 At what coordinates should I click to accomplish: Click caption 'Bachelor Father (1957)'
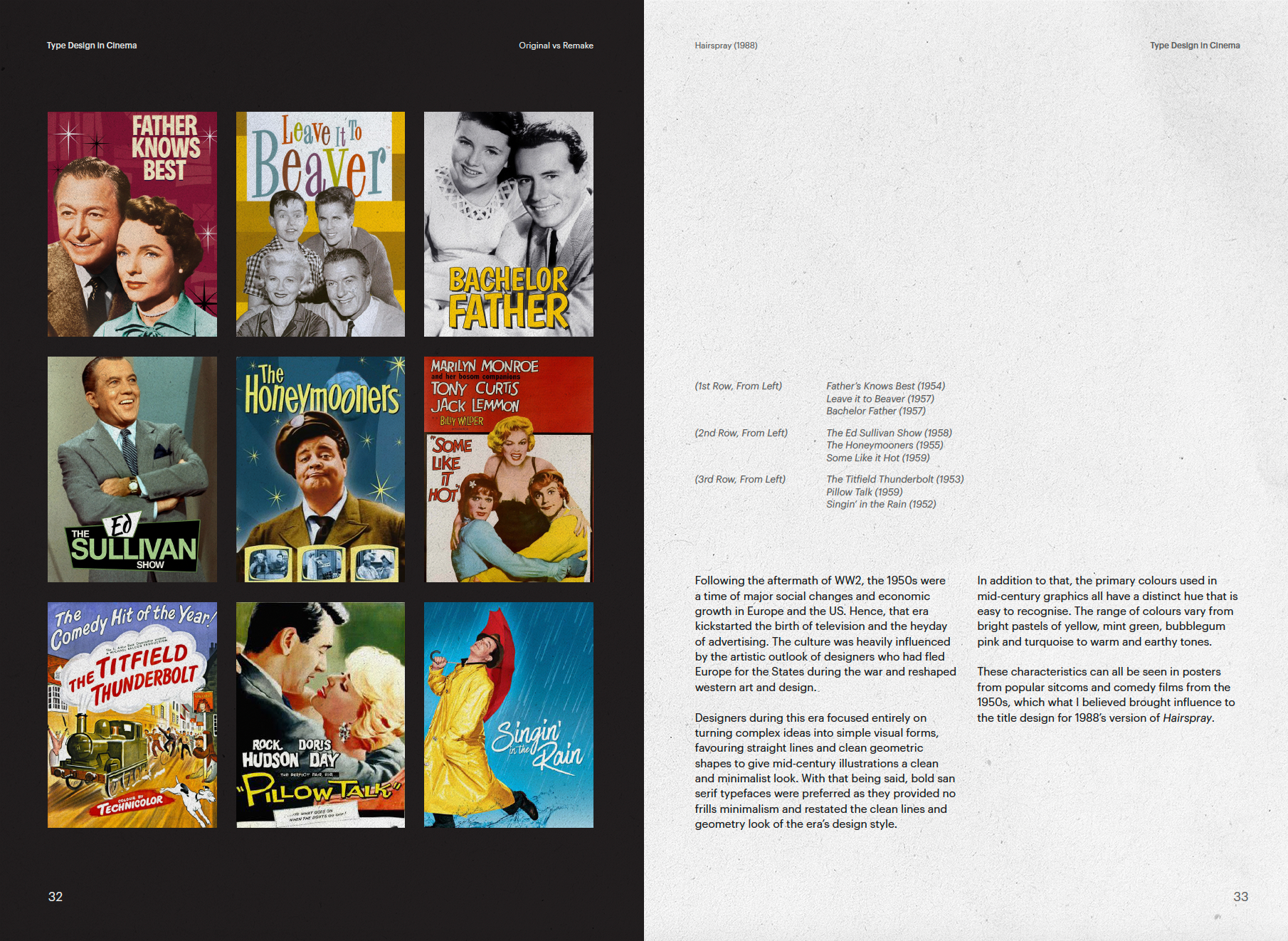875,411
